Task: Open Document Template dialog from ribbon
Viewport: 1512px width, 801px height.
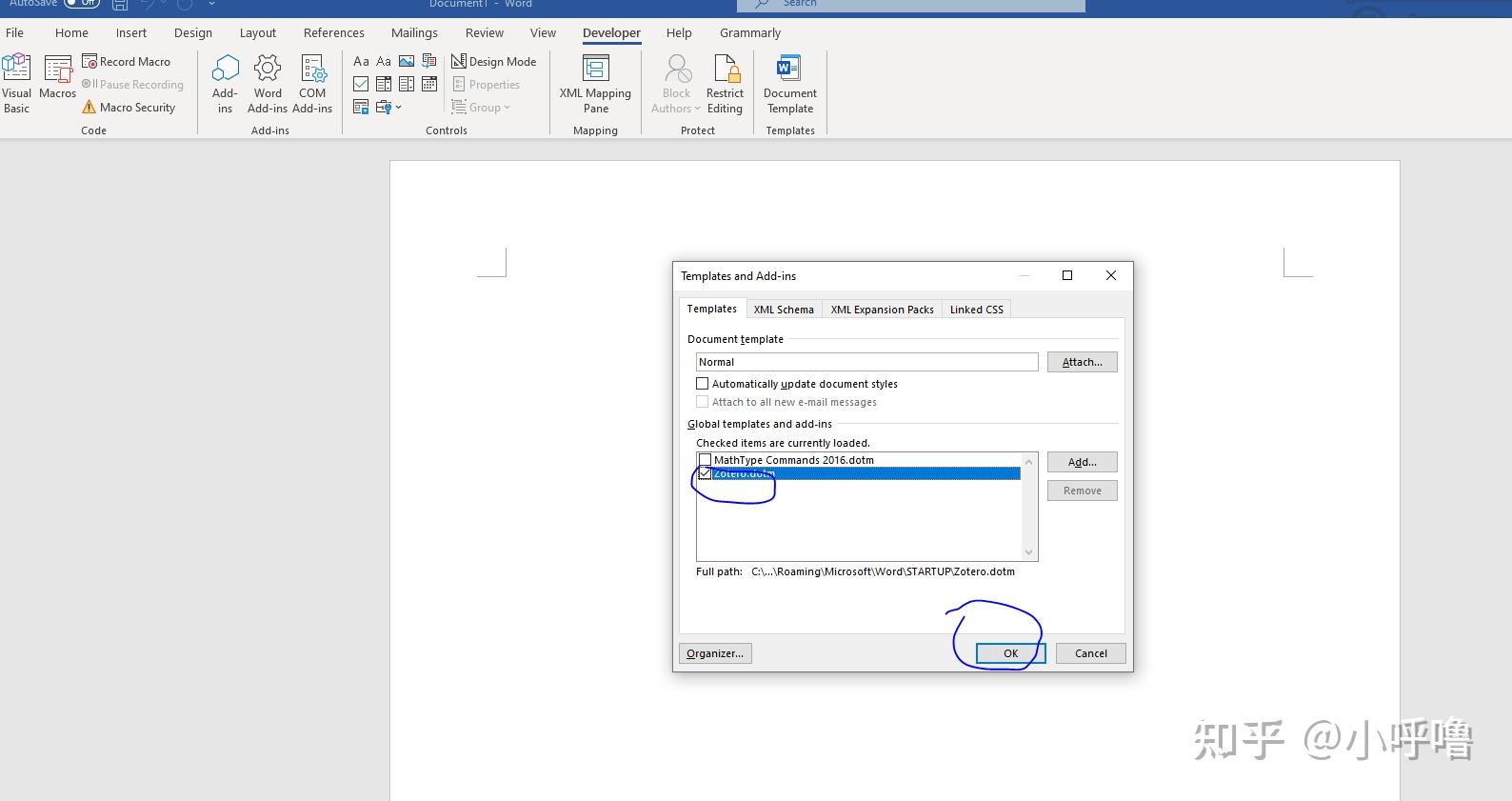Action: (790, 84)
